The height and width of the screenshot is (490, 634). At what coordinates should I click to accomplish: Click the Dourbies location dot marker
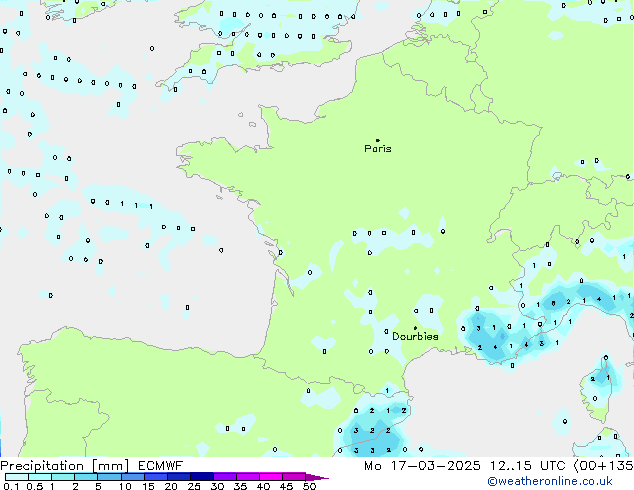[415, 328]
